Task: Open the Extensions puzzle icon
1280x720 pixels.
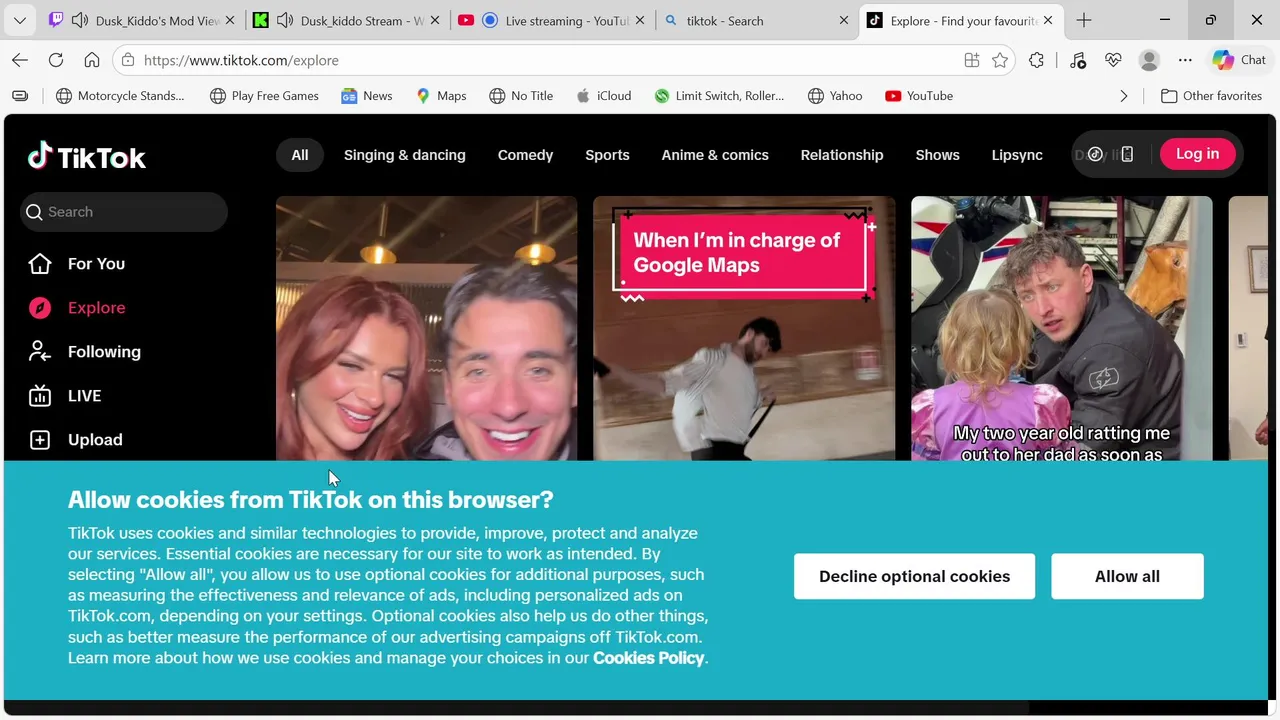Action: [1036, 60]
